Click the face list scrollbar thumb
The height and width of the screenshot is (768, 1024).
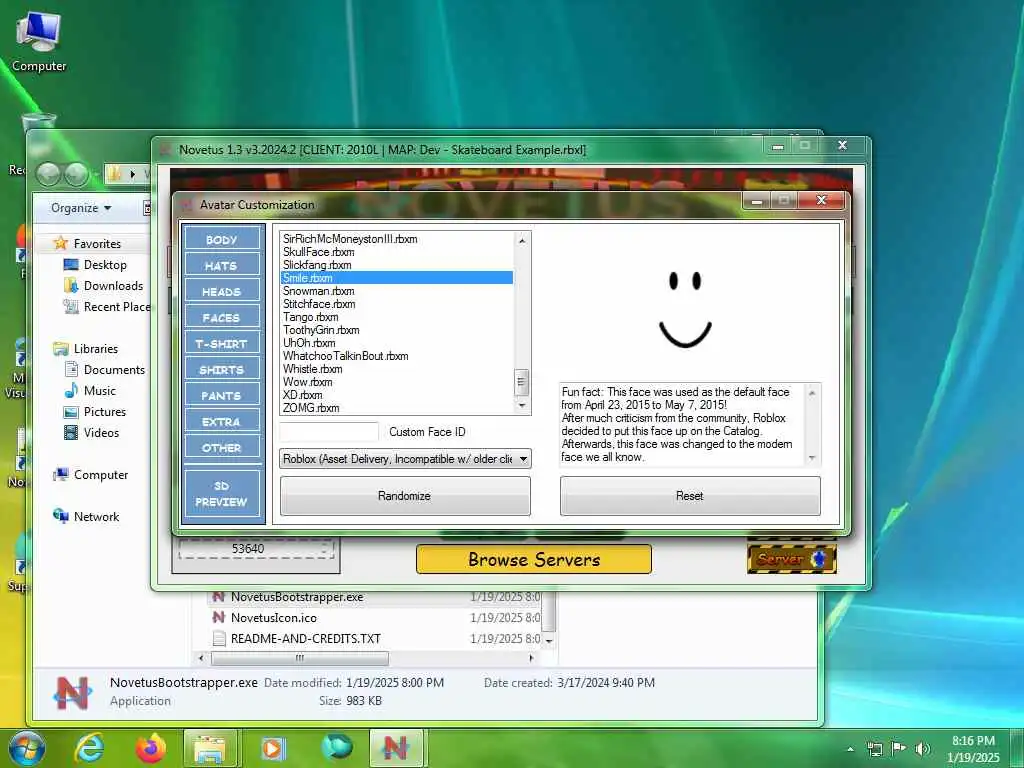pyautogui.click(x=522, y=383)
